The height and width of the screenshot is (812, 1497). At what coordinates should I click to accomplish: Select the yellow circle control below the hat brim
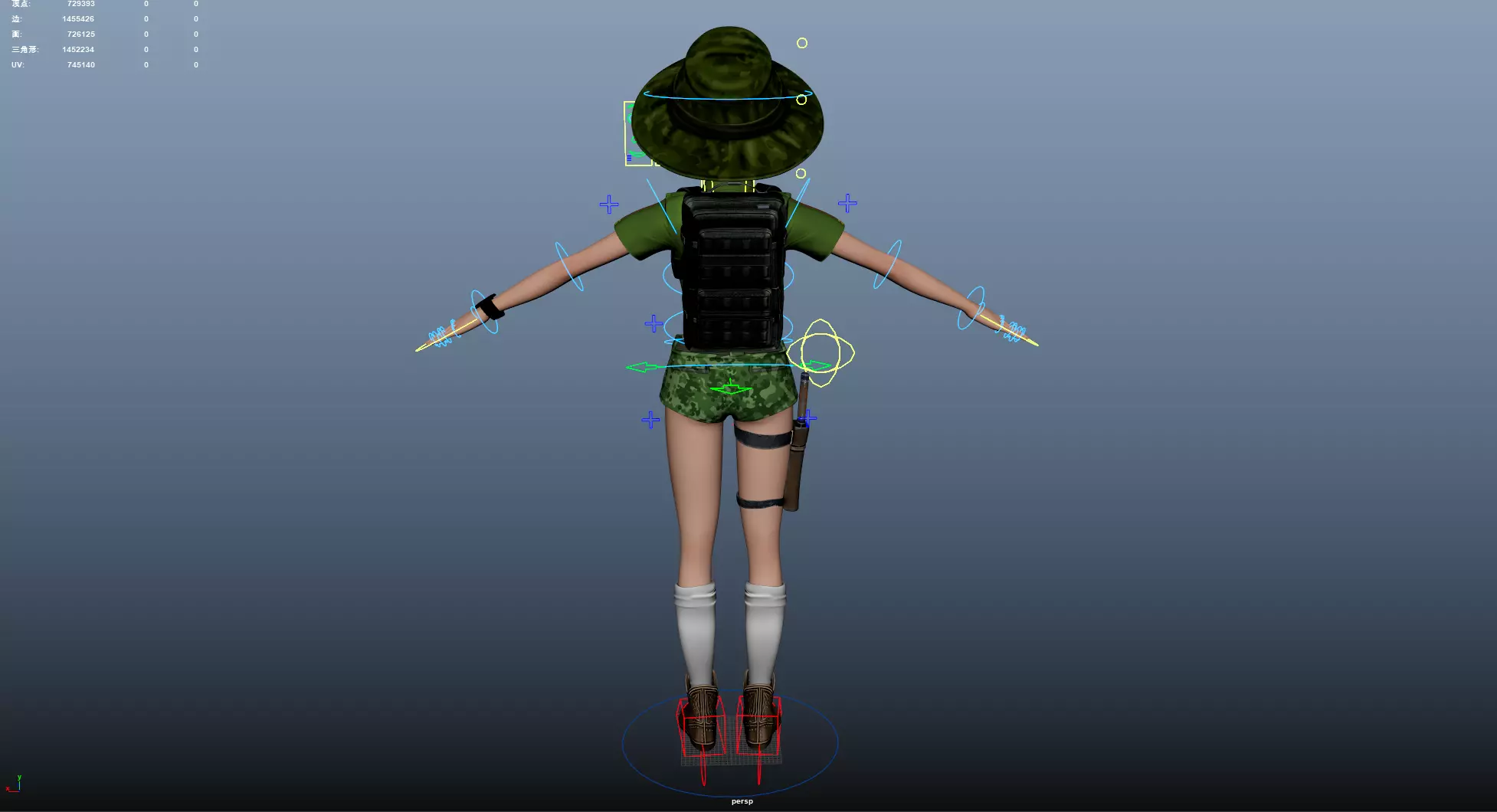pyautogui.click(x=801, y=173)
